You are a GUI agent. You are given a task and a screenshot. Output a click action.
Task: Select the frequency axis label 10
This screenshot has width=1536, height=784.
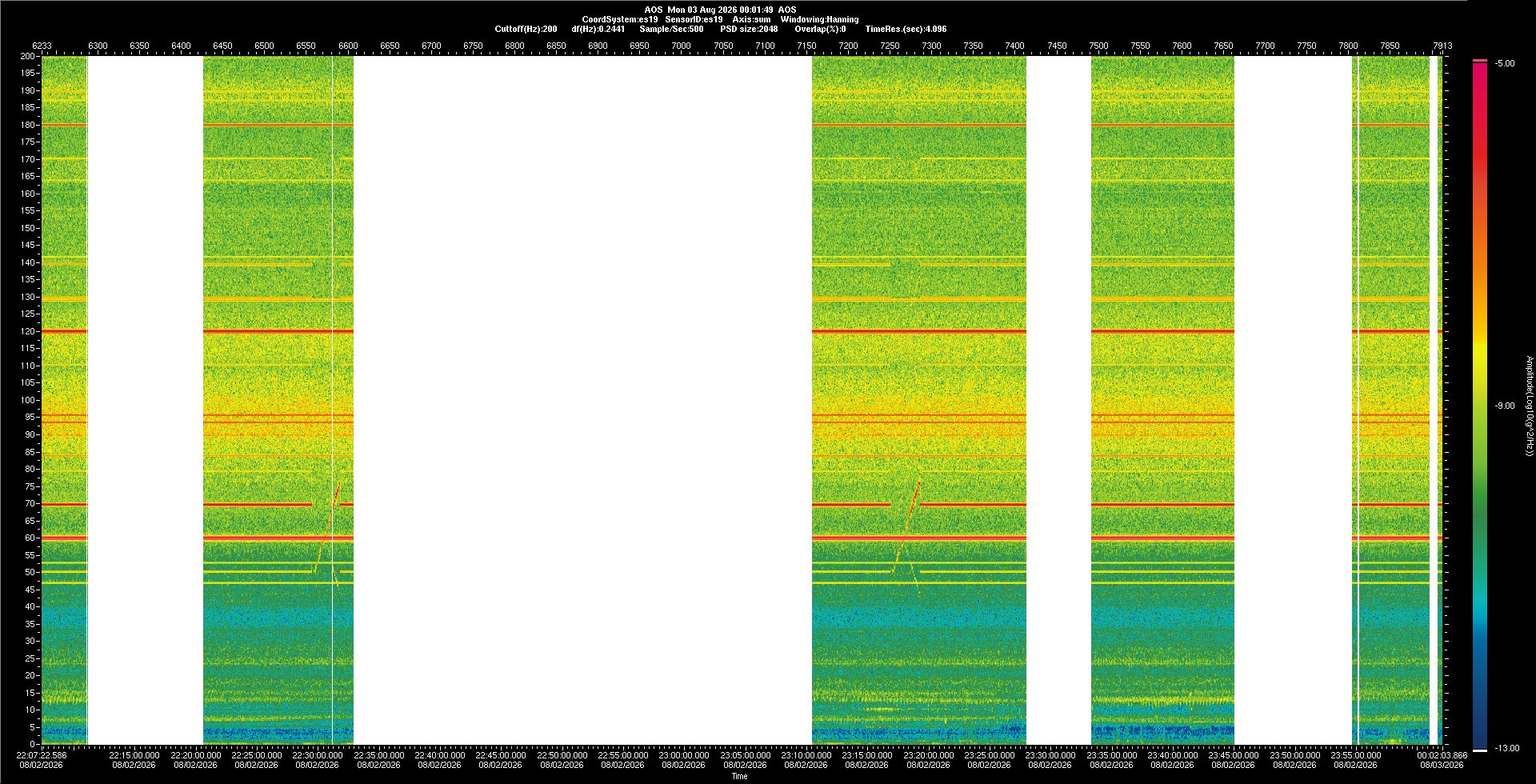[x=30, y=710]
